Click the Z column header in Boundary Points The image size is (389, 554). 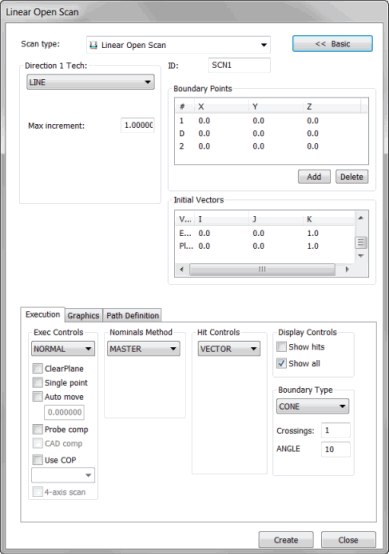(331, 107)
